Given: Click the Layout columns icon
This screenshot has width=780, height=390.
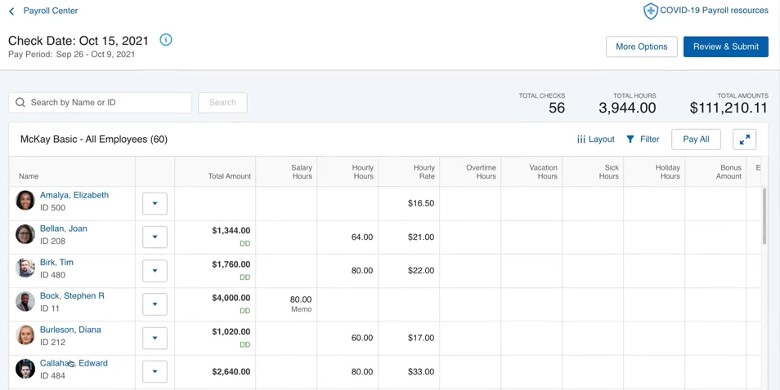Looking at the screenshot, I should (x=581, y=139).
